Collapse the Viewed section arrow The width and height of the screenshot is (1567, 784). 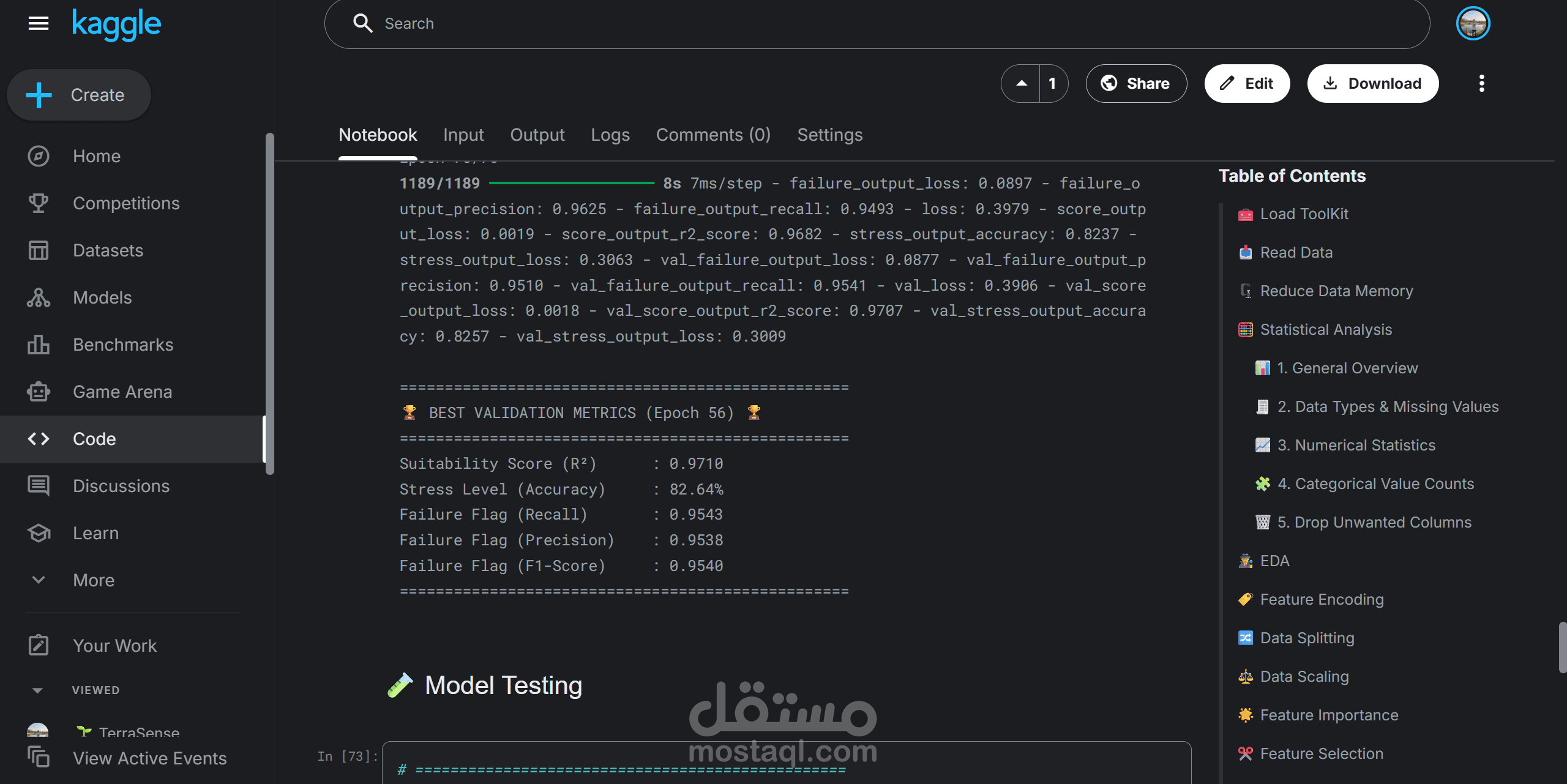click(38, 690)
